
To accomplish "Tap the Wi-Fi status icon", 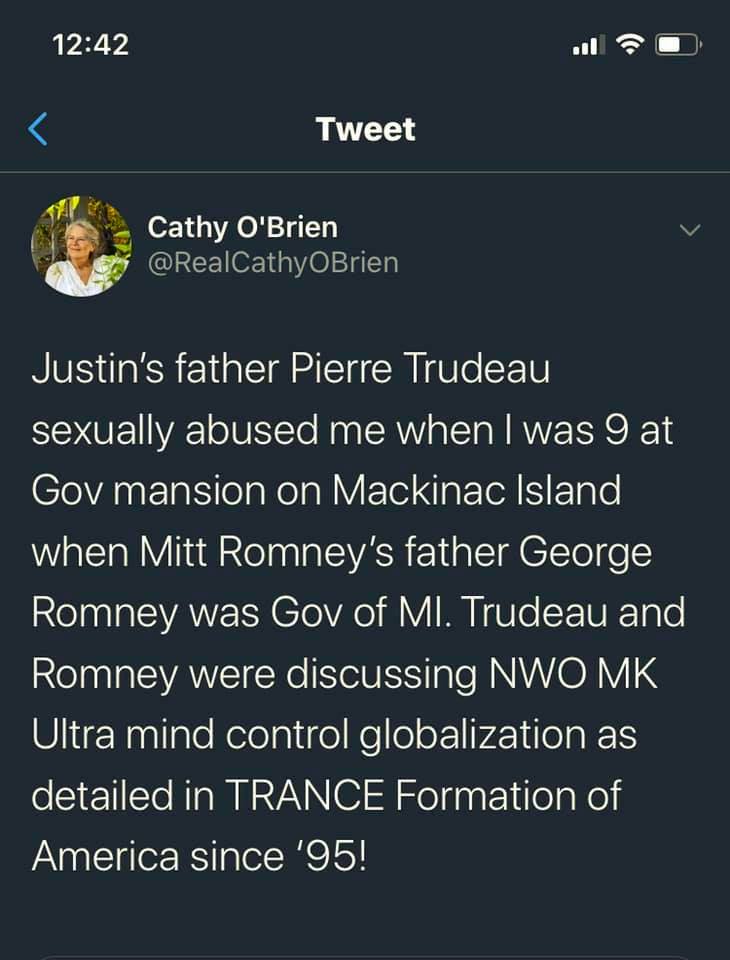I will coord(629,45).
